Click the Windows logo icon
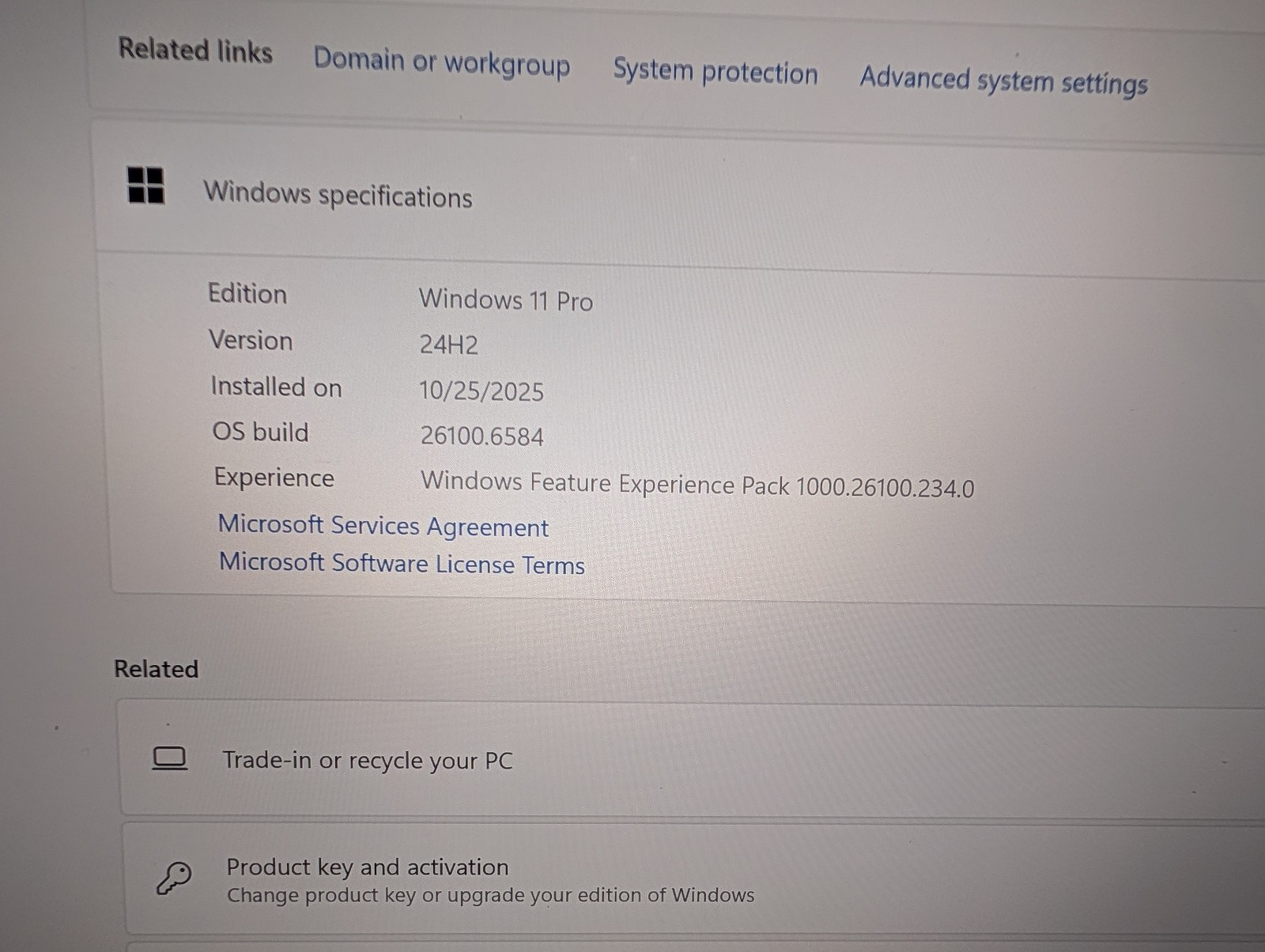Image resolution: width=1265 pixels, height=952 pixels. click(x=145, y=186)
